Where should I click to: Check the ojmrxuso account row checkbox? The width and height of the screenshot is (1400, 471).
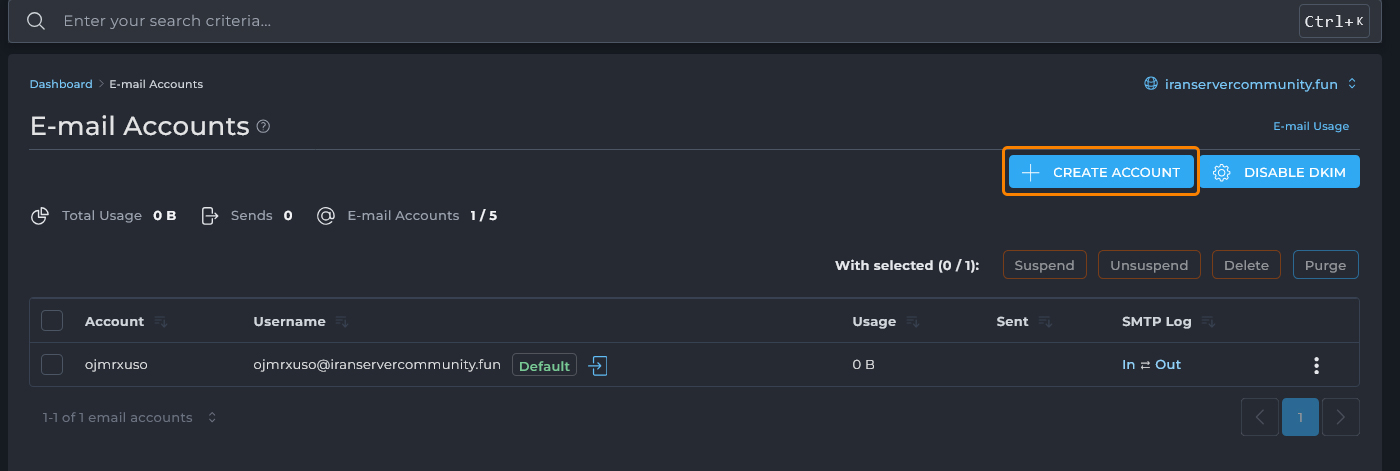pos(52,365)
